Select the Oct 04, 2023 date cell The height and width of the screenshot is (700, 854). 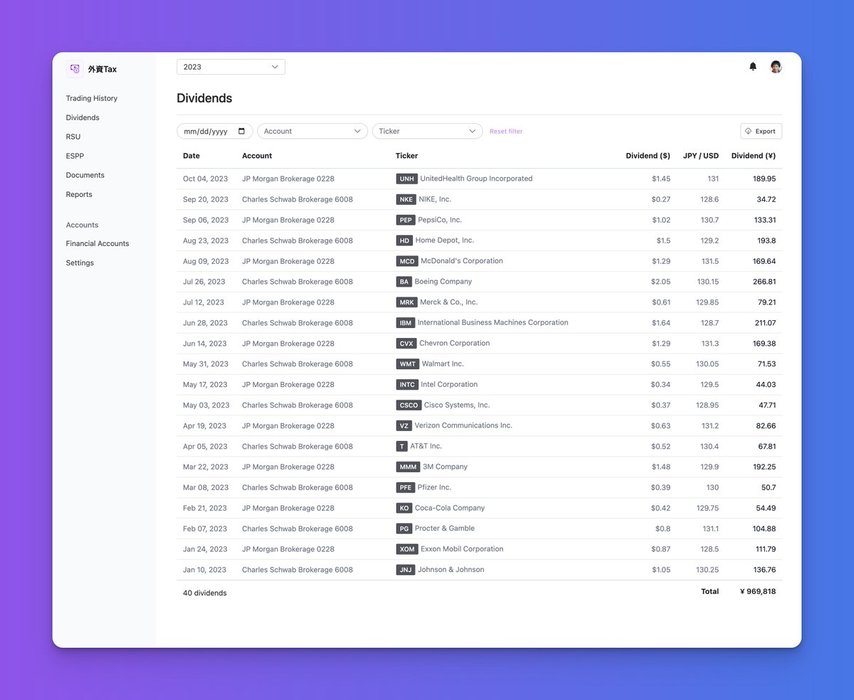[205, 179]
